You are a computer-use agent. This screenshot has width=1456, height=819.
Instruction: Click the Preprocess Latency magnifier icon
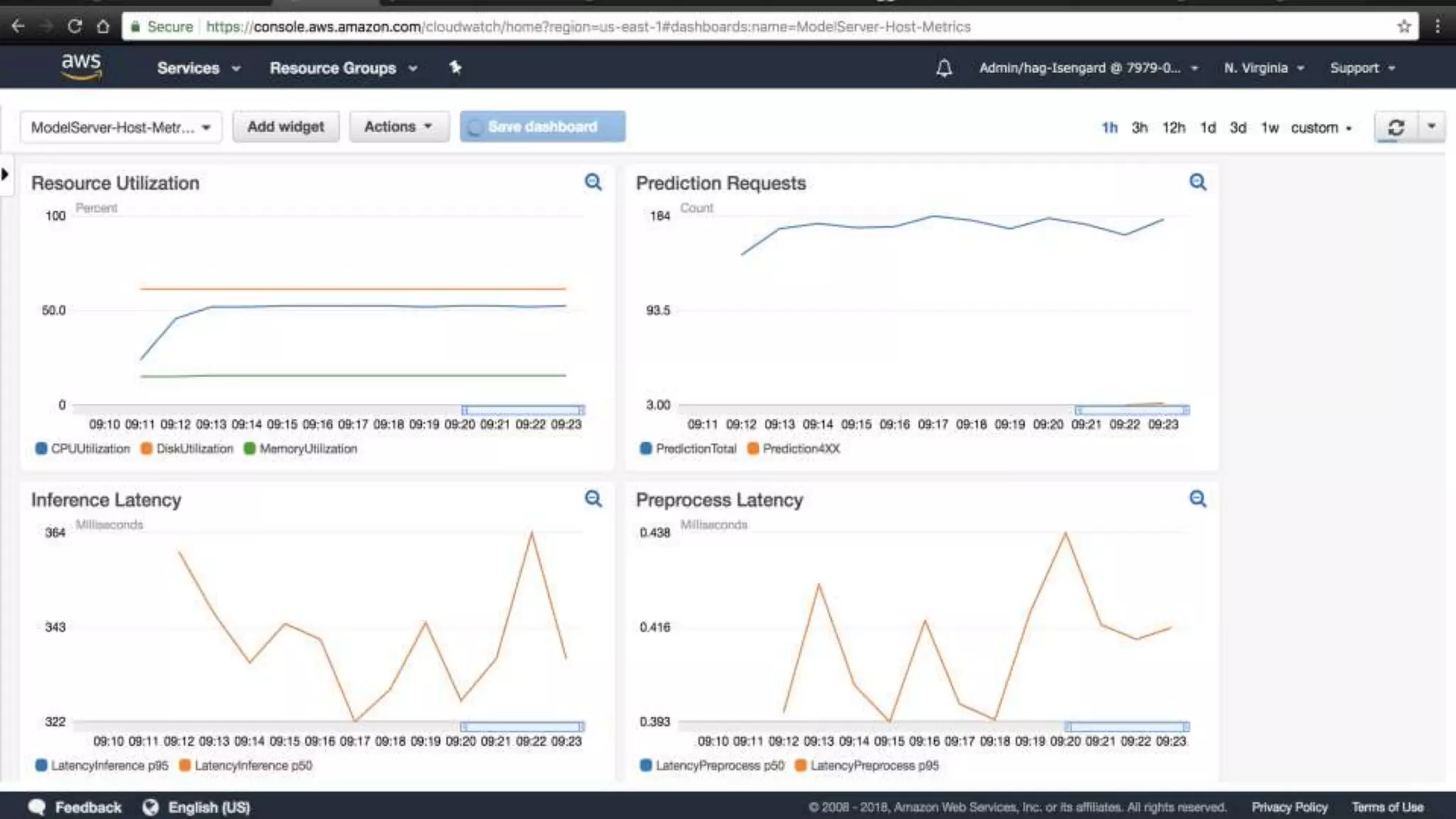tap(1197, 498)
